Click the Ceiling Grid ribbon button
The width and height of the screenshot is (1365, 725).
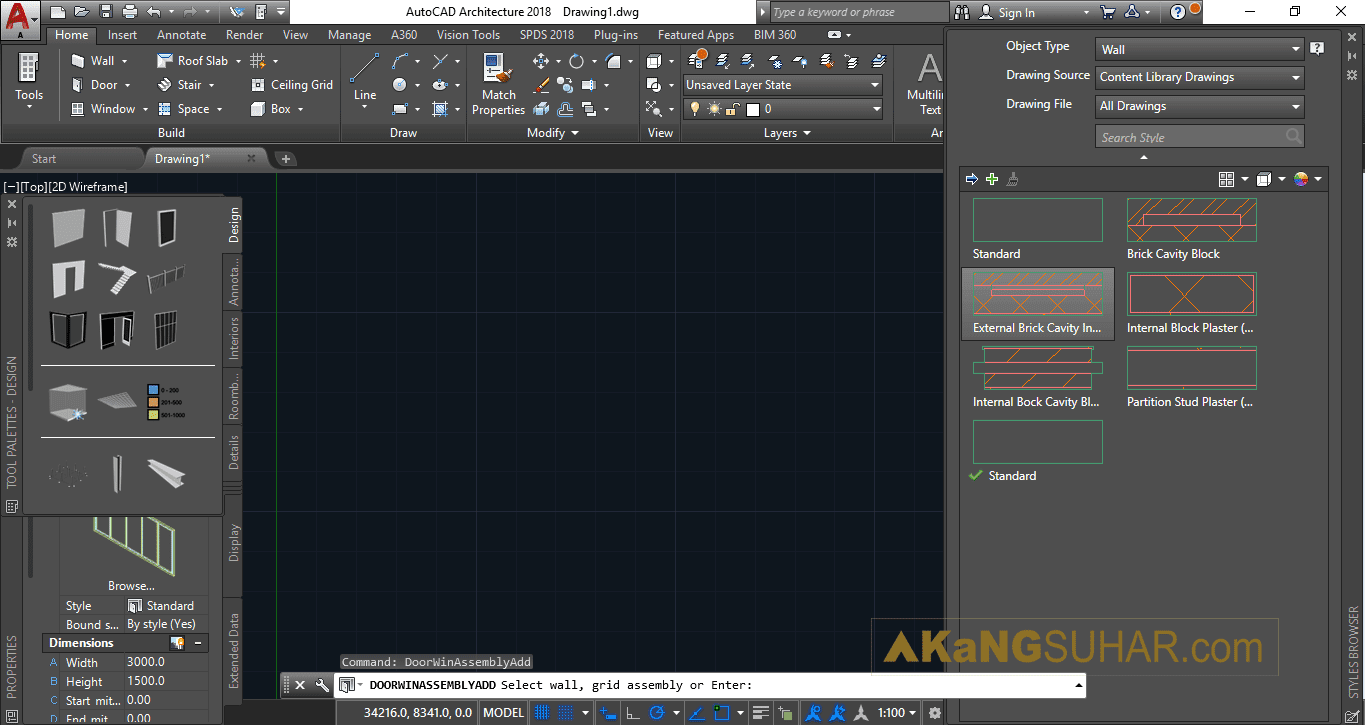[291, 85]
